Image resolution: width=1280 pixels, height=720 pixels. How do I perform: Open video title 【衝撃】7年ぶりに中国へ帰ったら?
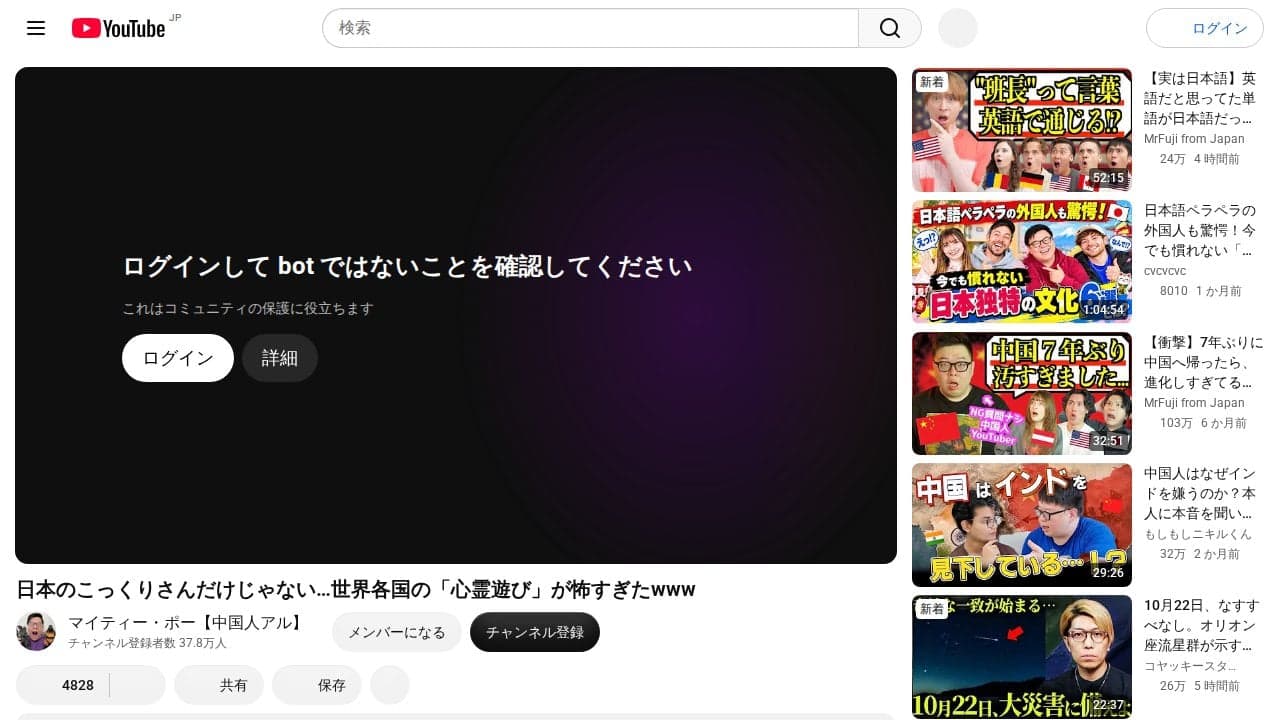pos(1204,362)
